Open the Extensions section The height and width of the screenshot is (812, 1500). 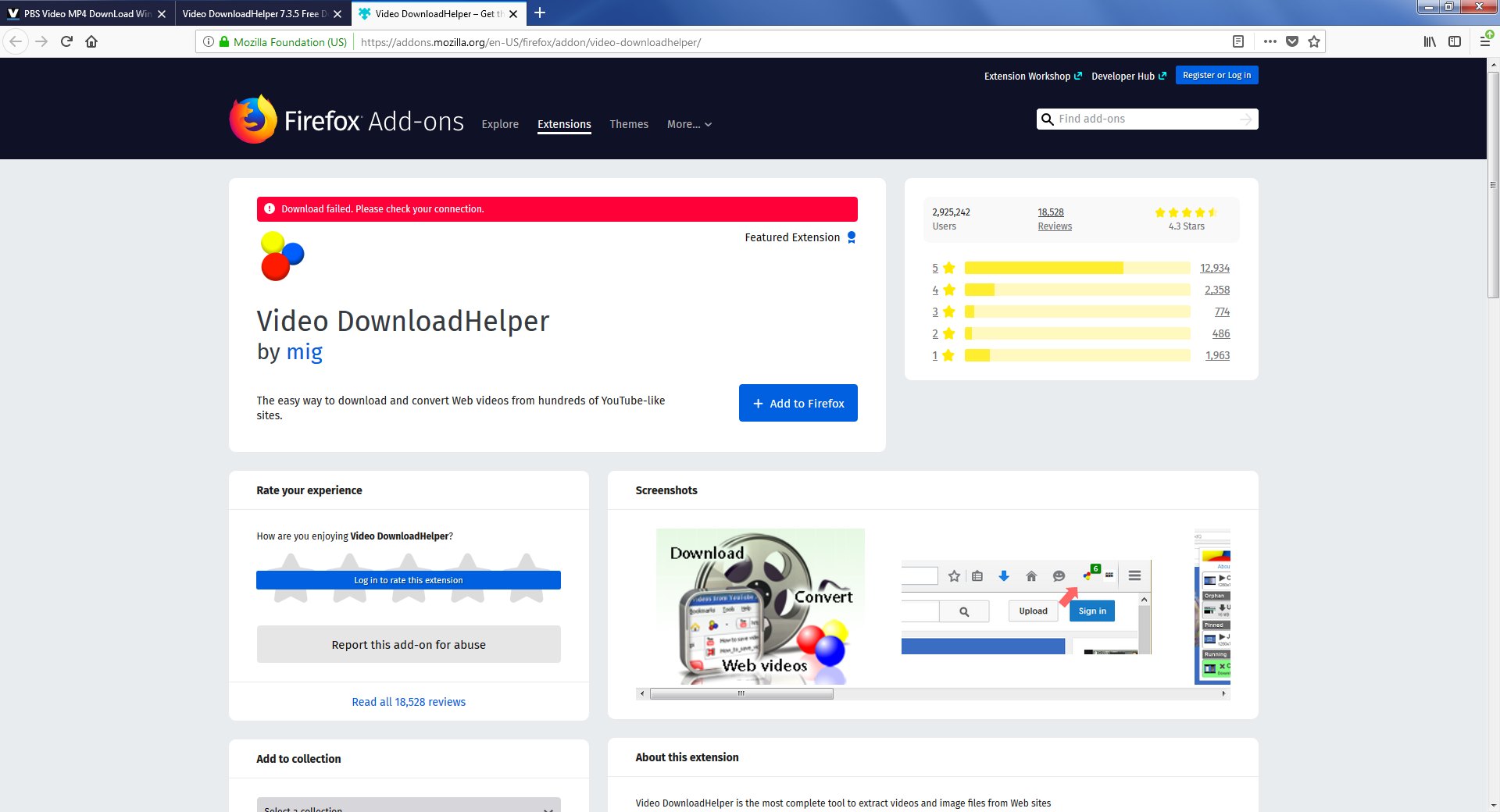pos(564,124)
